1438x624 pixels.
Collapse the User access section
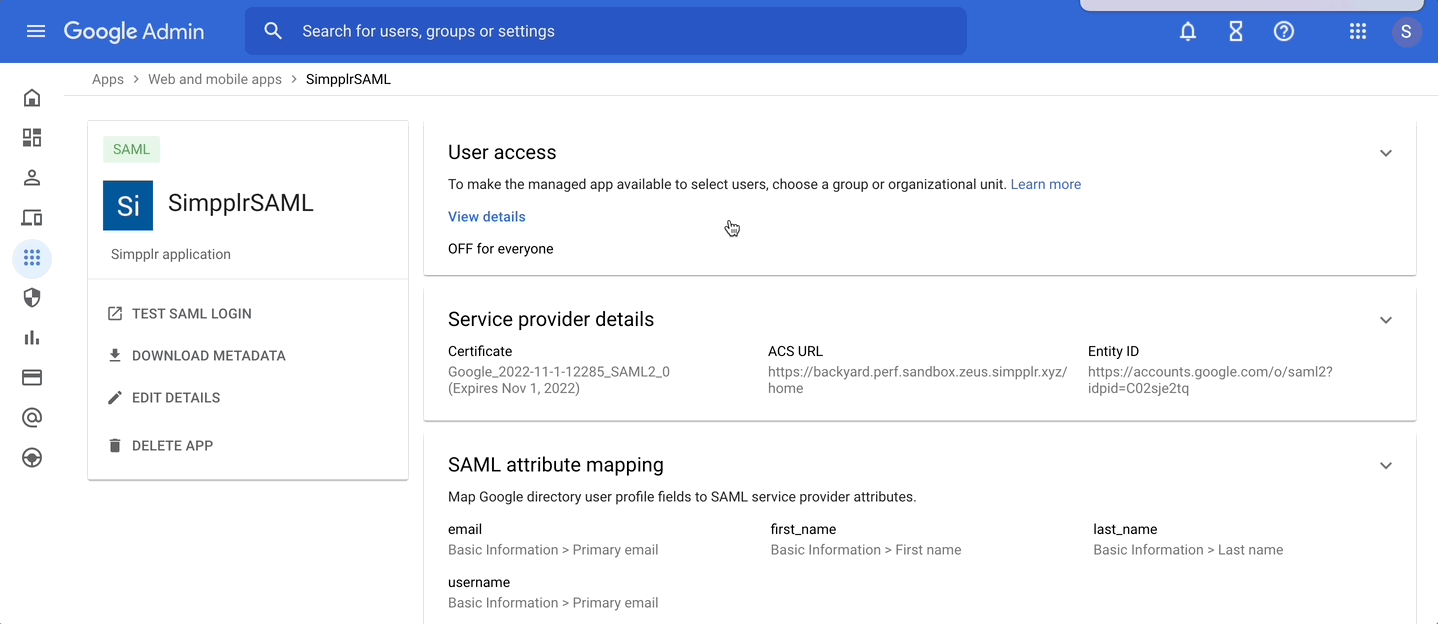1386,153
